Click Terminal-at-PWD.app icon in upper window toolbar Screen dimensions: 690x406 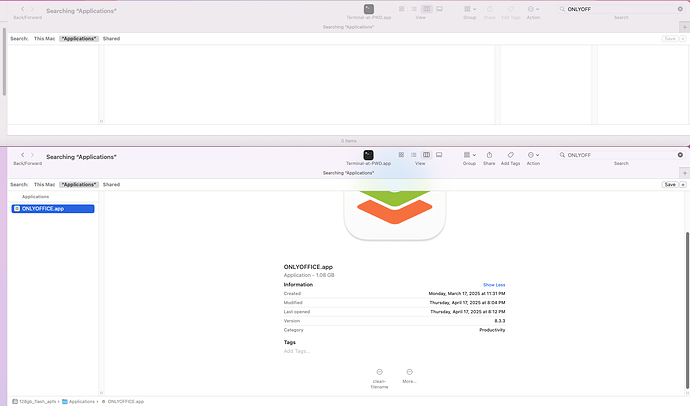pyautogui.click(x=369, y=9)
